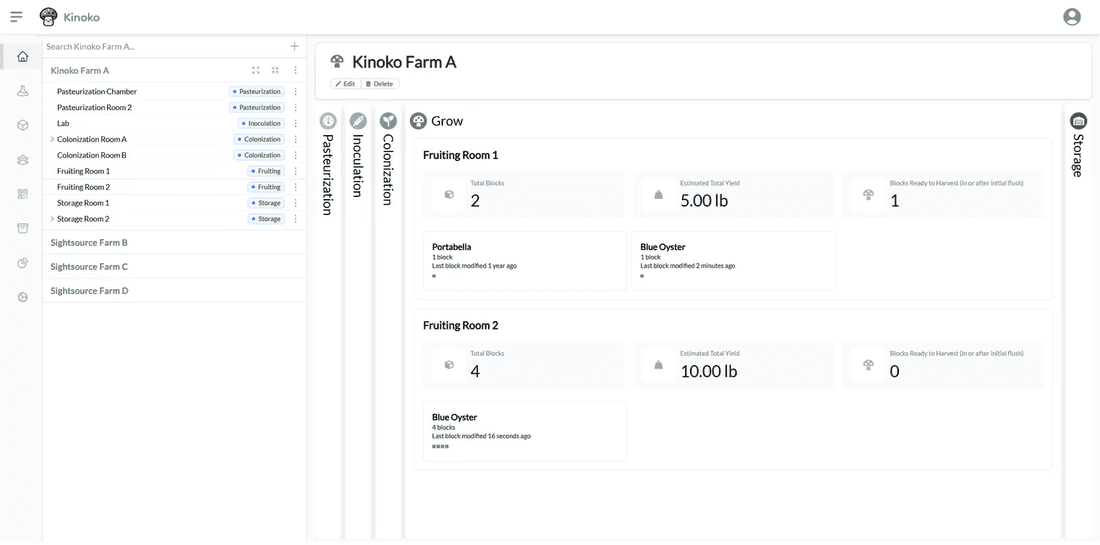Open Blue Oyster card in Fruiting Room 1
Viewport: 1100px width, 545px height.
coord(733,261)
